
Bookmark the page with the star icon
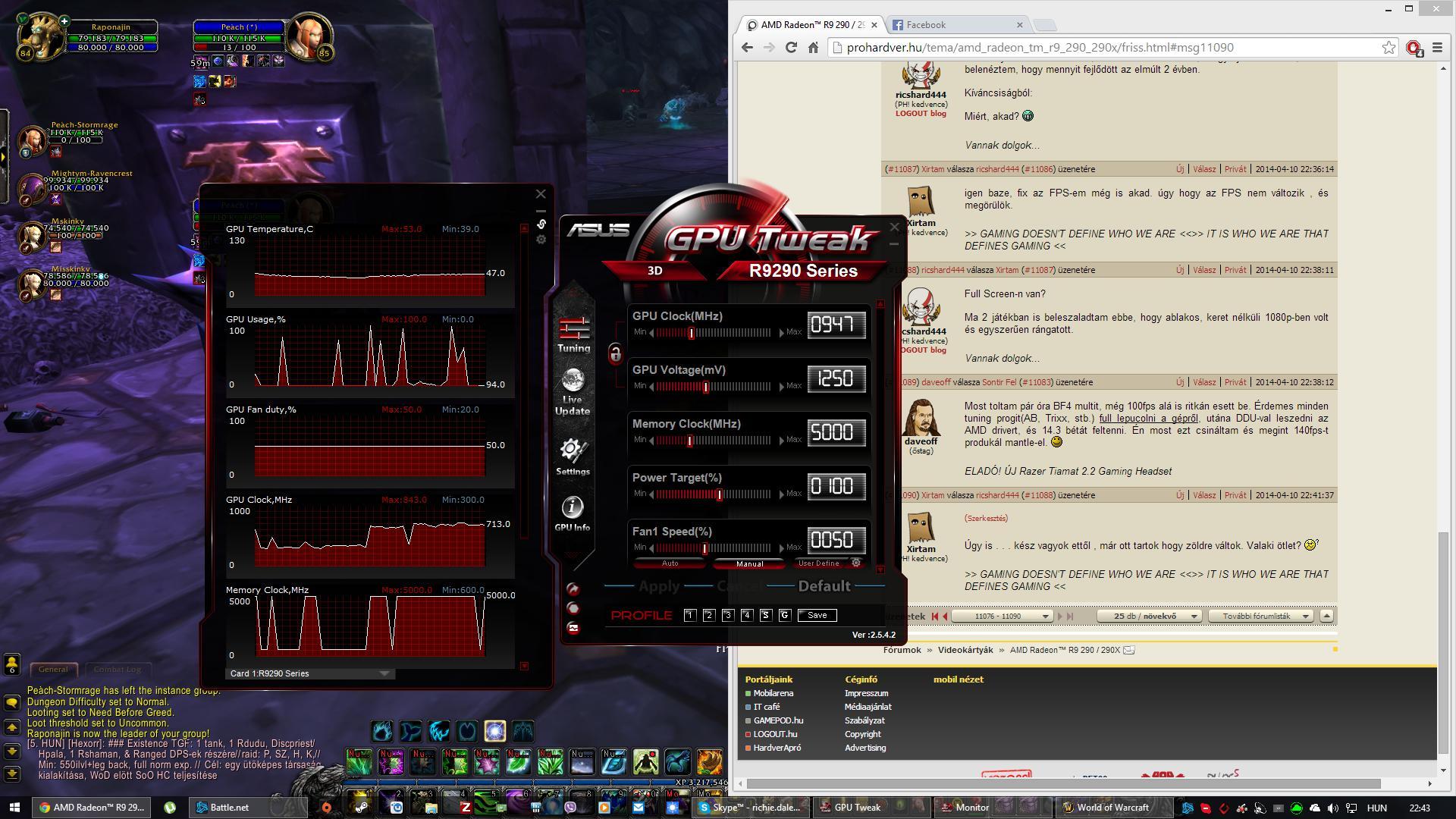coord(1389,47)
